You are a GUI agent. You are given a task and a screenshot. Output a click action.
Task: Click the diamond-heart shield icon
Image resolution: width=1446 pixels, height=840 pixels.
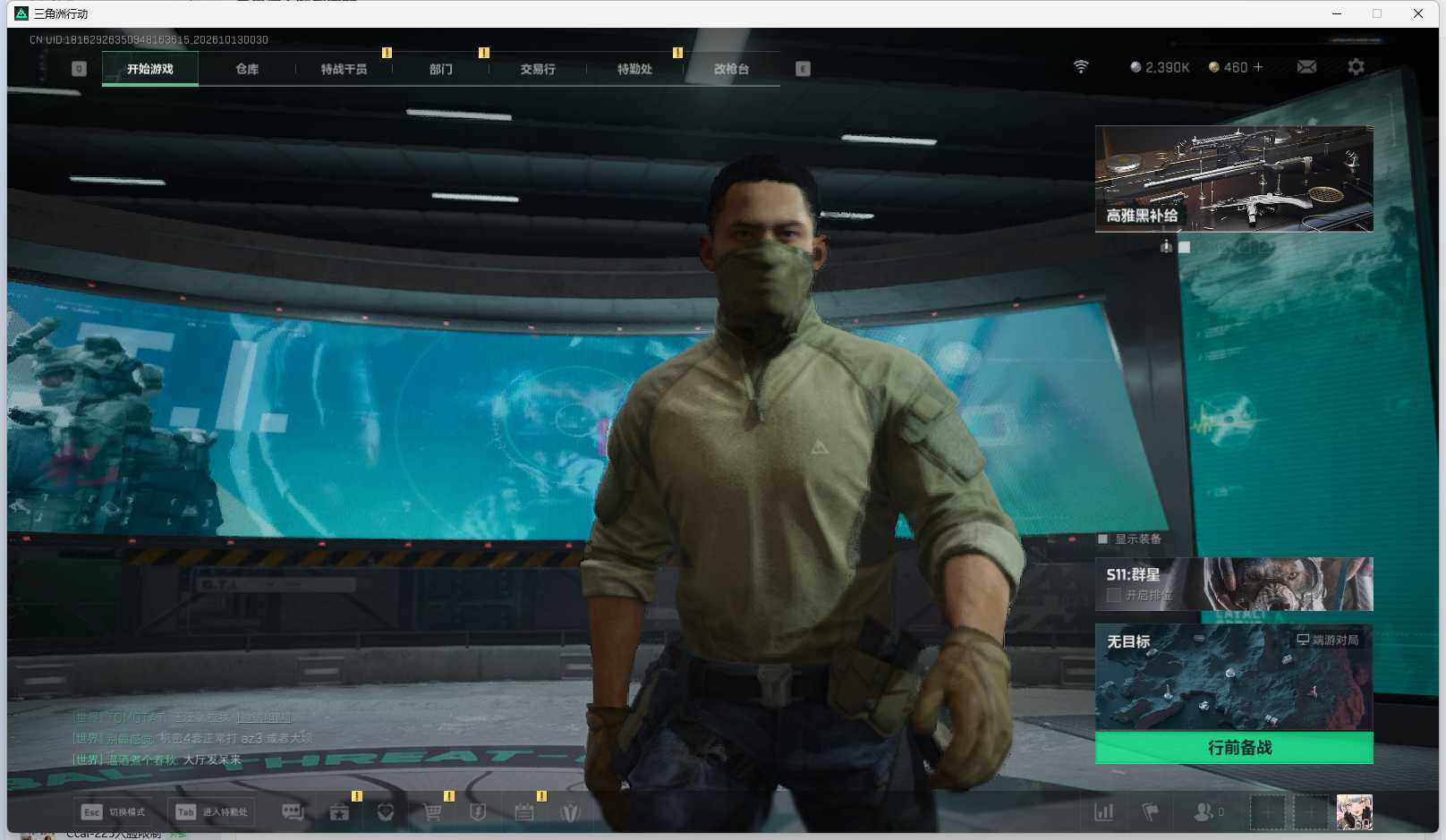[386, 811]
